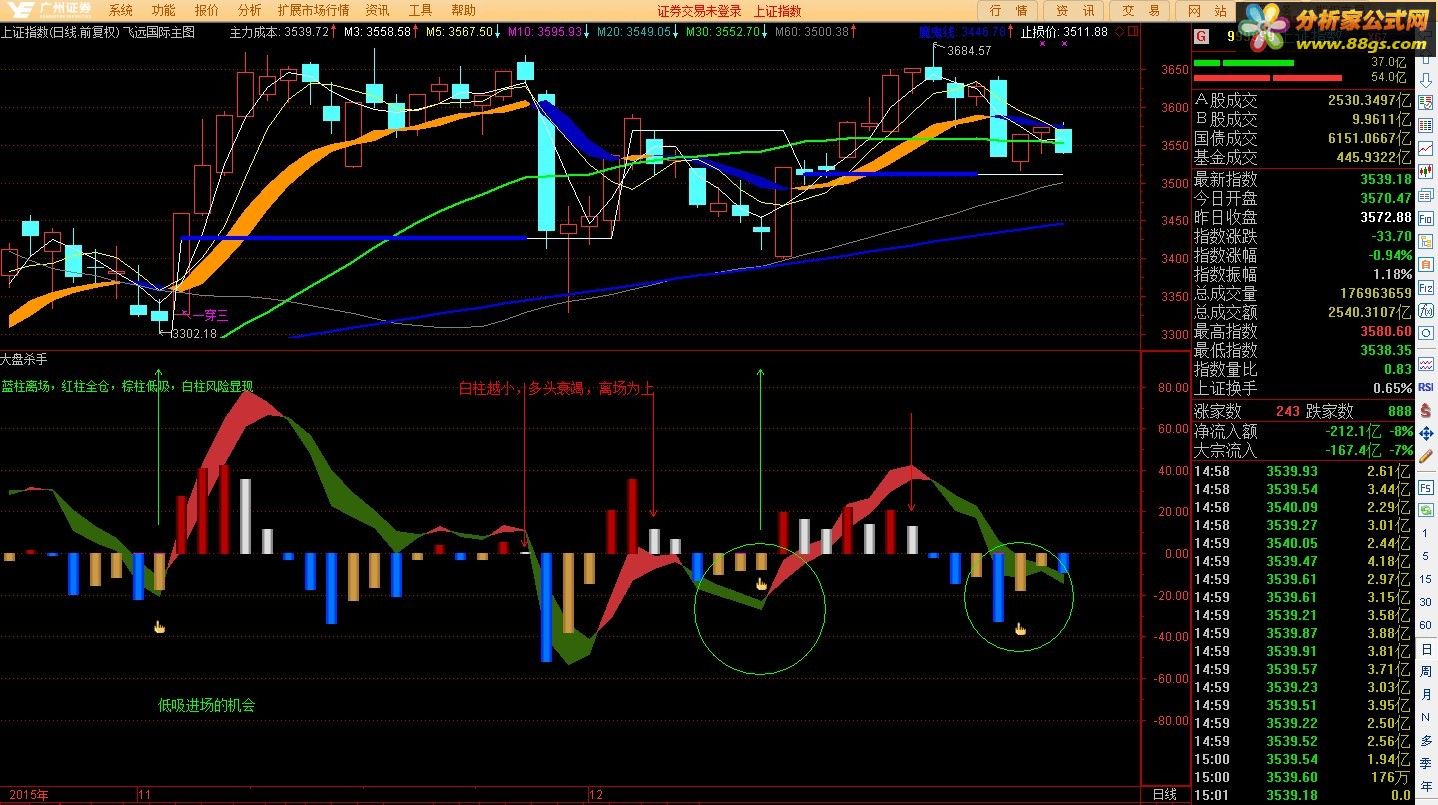This screenshot has height=805, width=1438.
Task: Open the 帮助 menu
Action: tap(464, 10)
